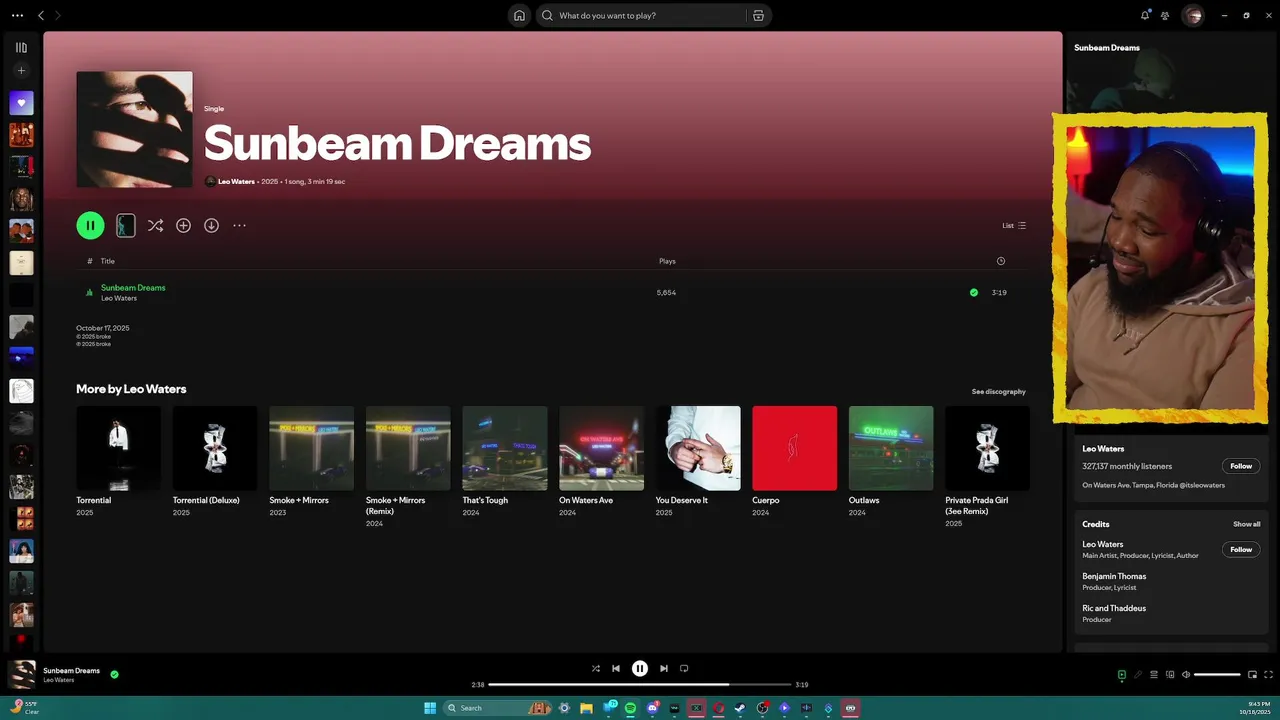Open Sunbeam Dreams track title in row
This screenshot has width=1280, height=720.
(x=133, y=287)
